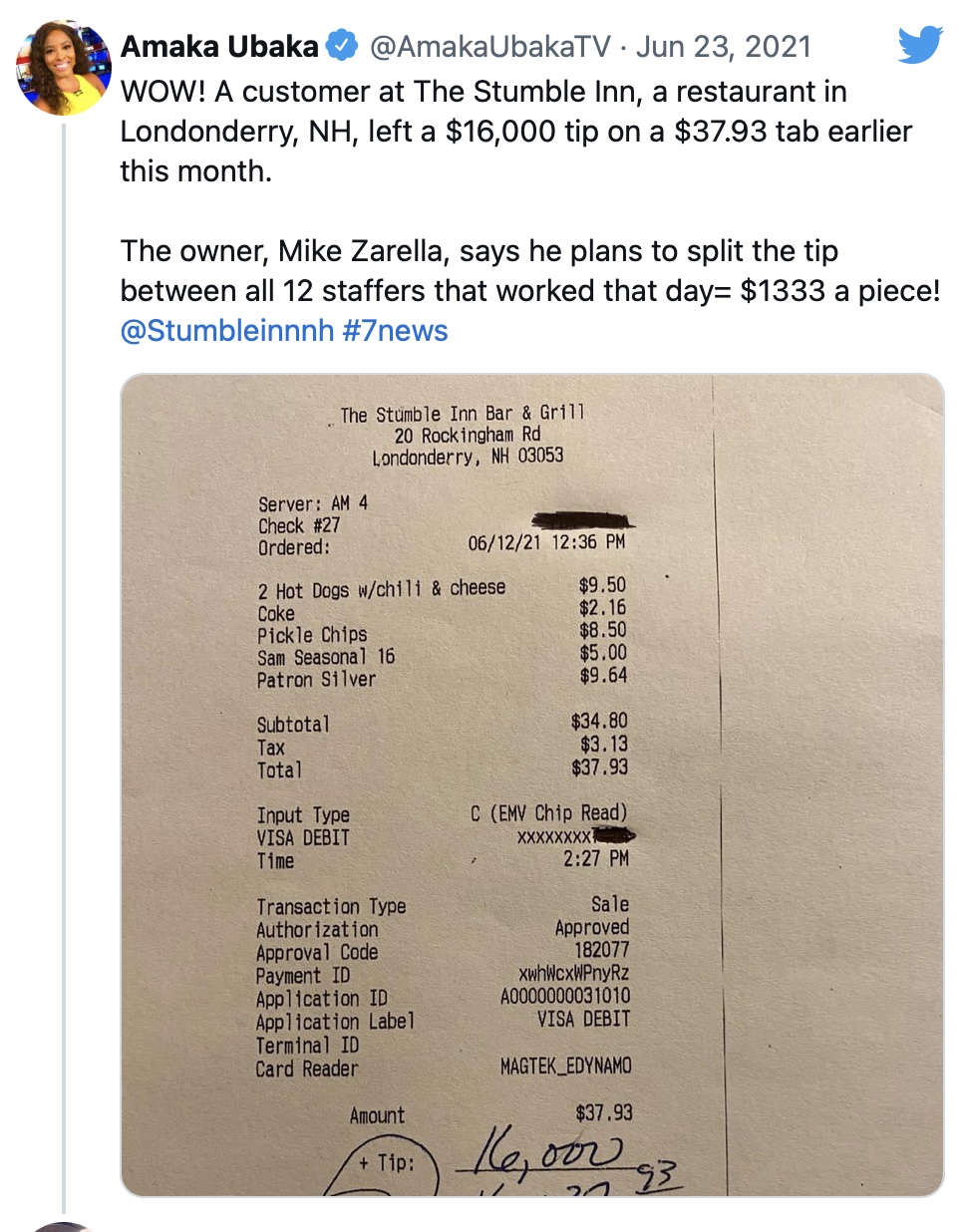Open the Amaka Ubaka display name
963x1232 pixels.
coord(219,46)
